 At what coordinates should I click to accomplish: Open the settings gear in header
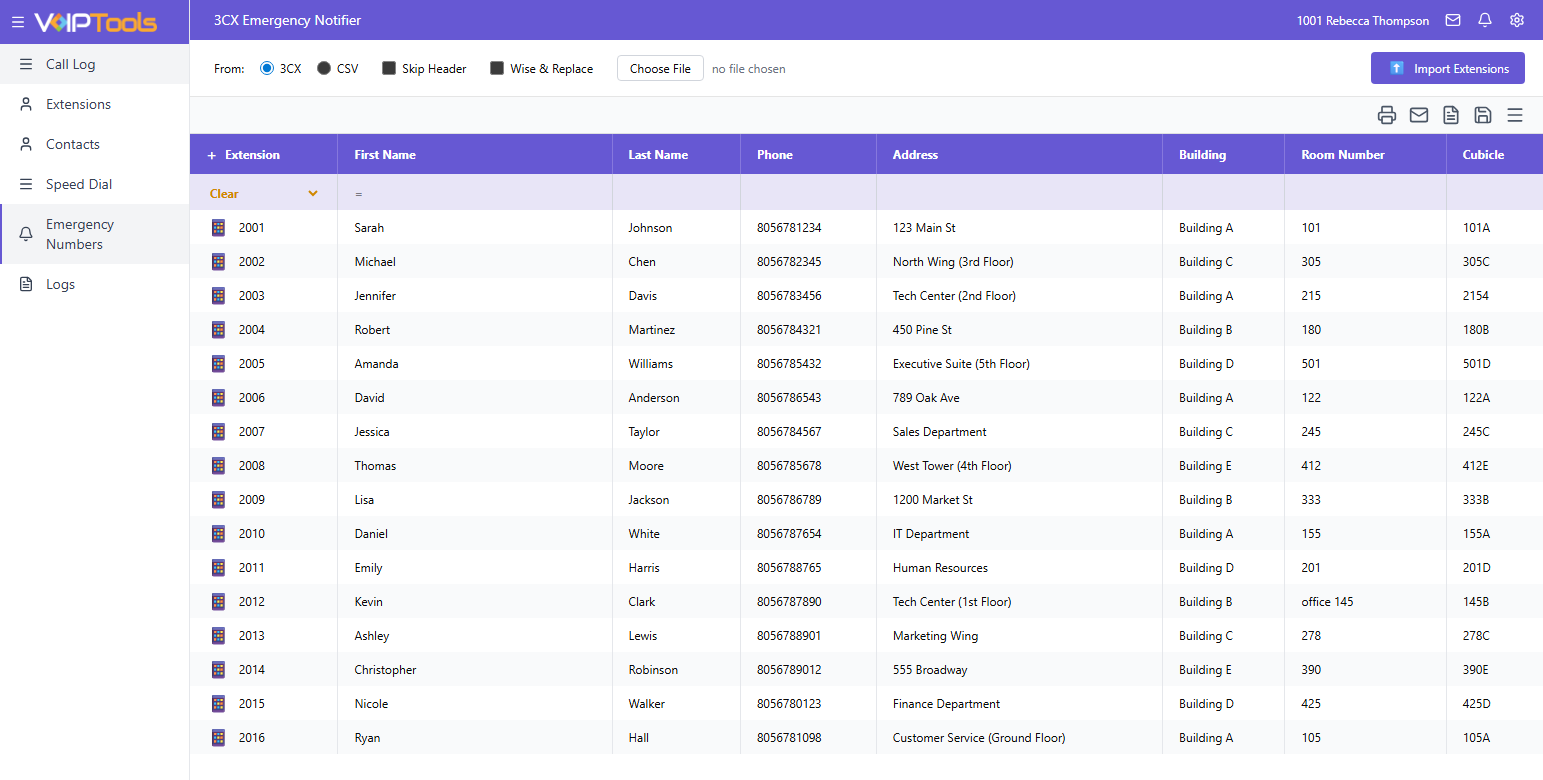[1517, 20]
